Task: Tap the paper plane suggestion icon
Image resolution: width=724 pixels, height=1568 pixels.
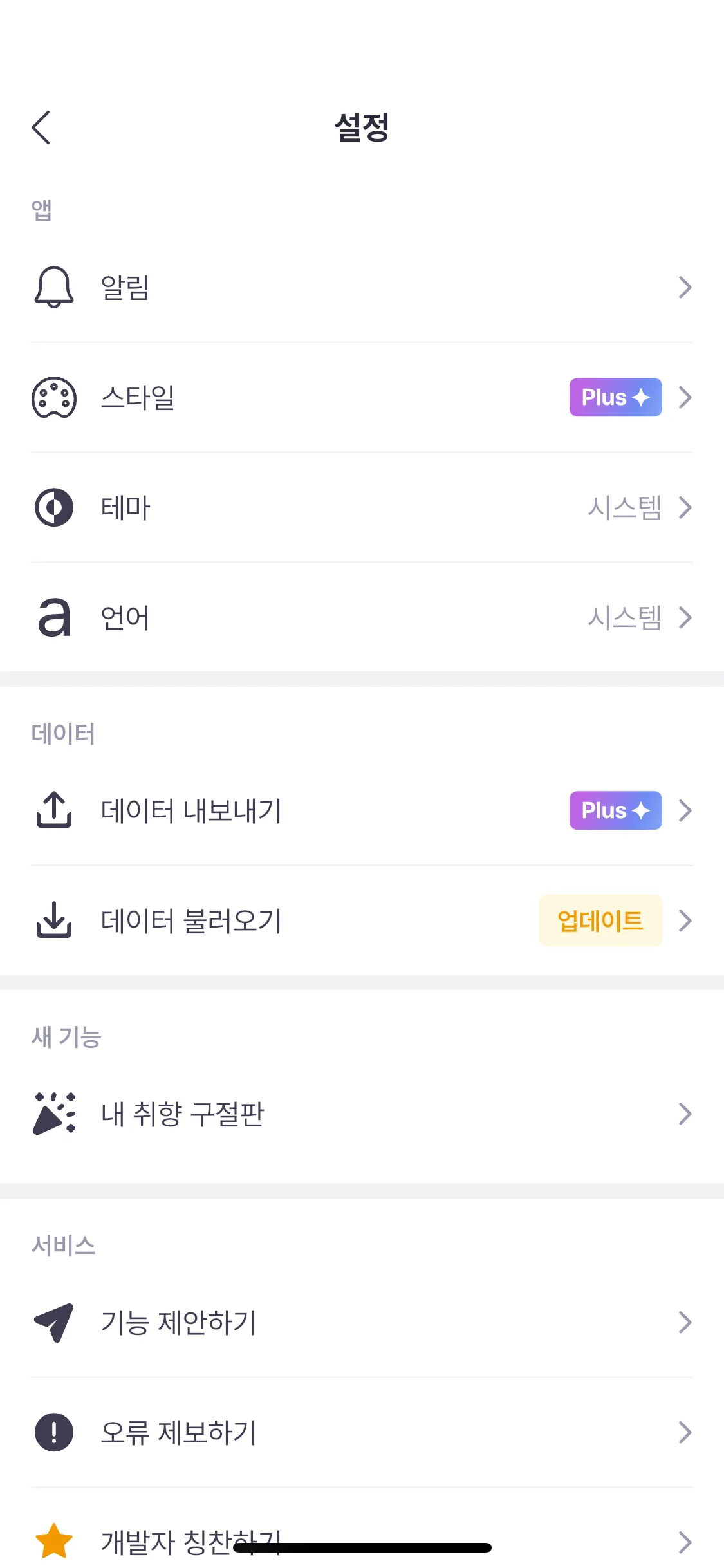Action: pos(54,1322)
